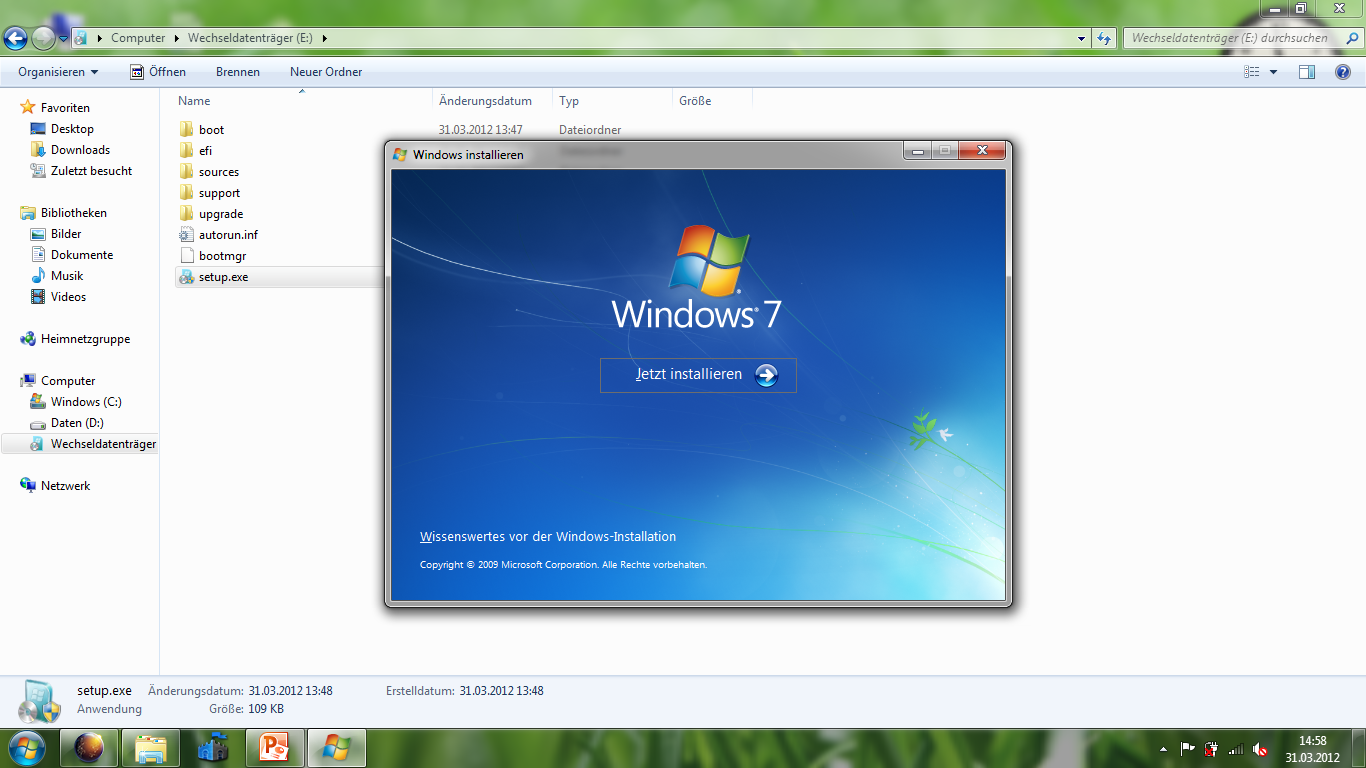This screenshot has width=1366, height=768.
Task: Open the Organisieren menu
Action: [58, 72]
